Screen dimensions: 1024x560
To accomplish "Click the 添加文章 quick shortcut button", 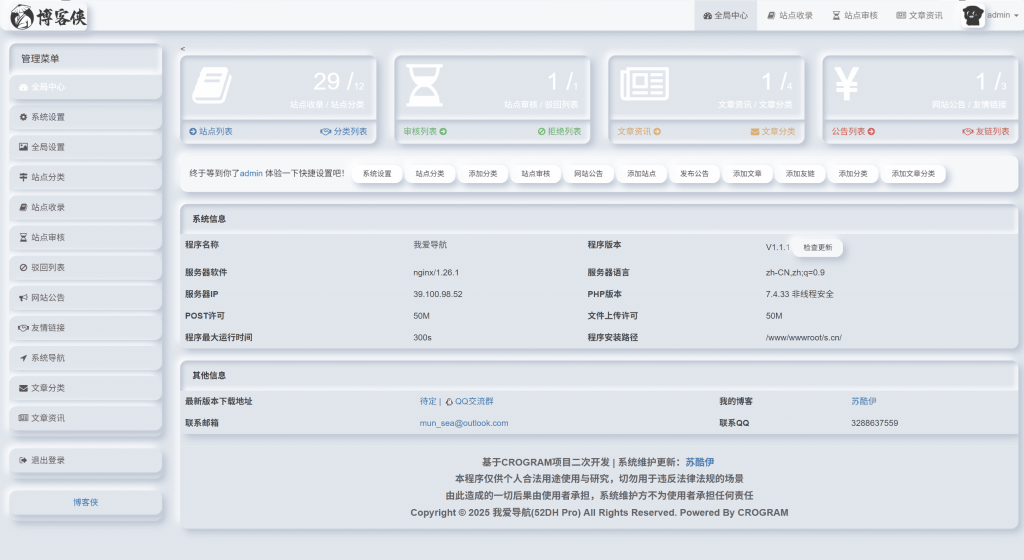I will pos(748,174).
